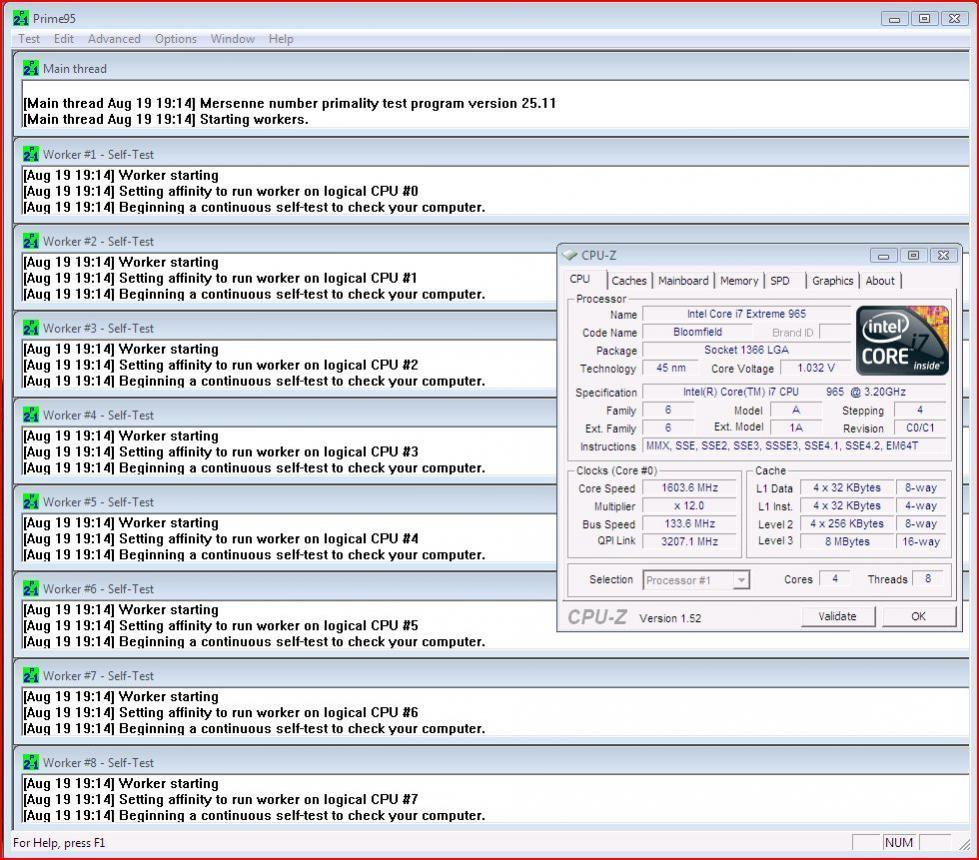Click the Core Speed value 1603.6 MHz
The height and width of the screenshot is (860, 979).
tap(689, 487)
